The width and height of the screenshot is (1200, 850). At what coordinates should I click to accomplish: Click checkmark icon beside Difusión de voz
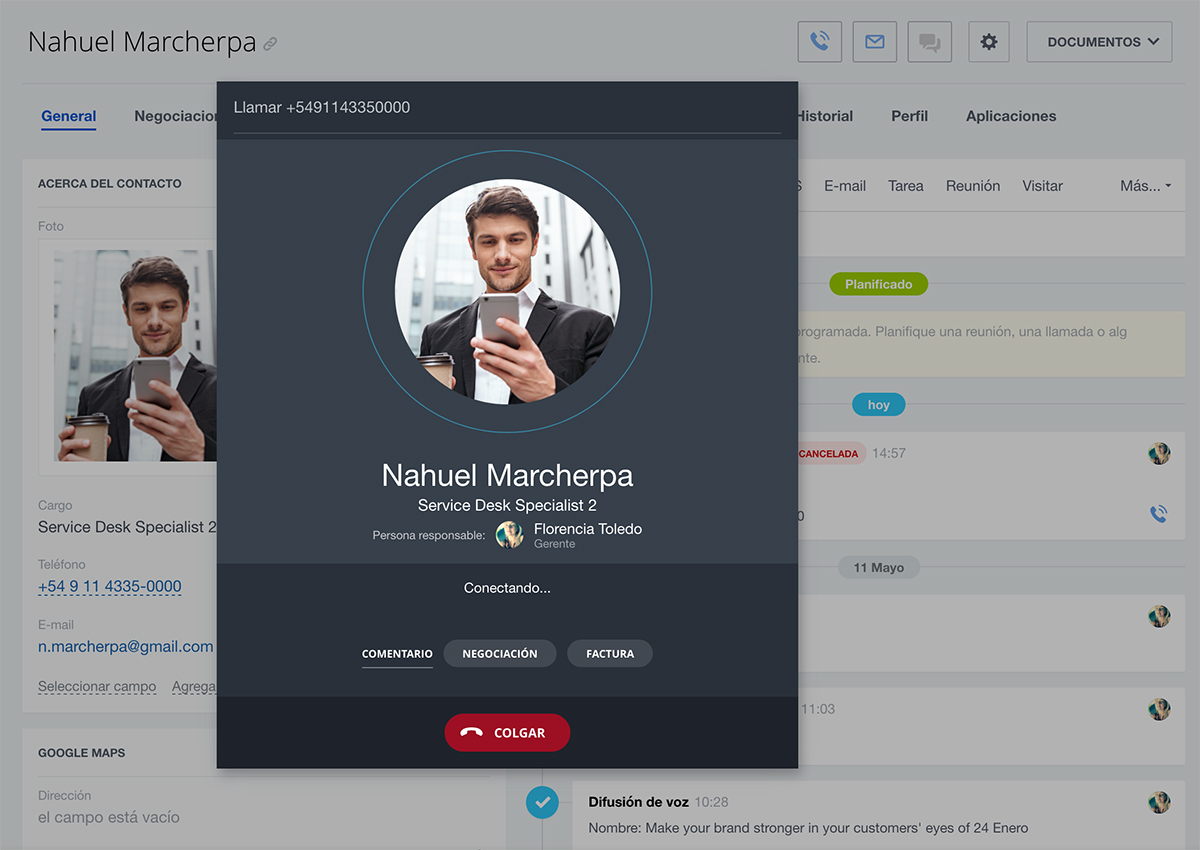point(542,801)
